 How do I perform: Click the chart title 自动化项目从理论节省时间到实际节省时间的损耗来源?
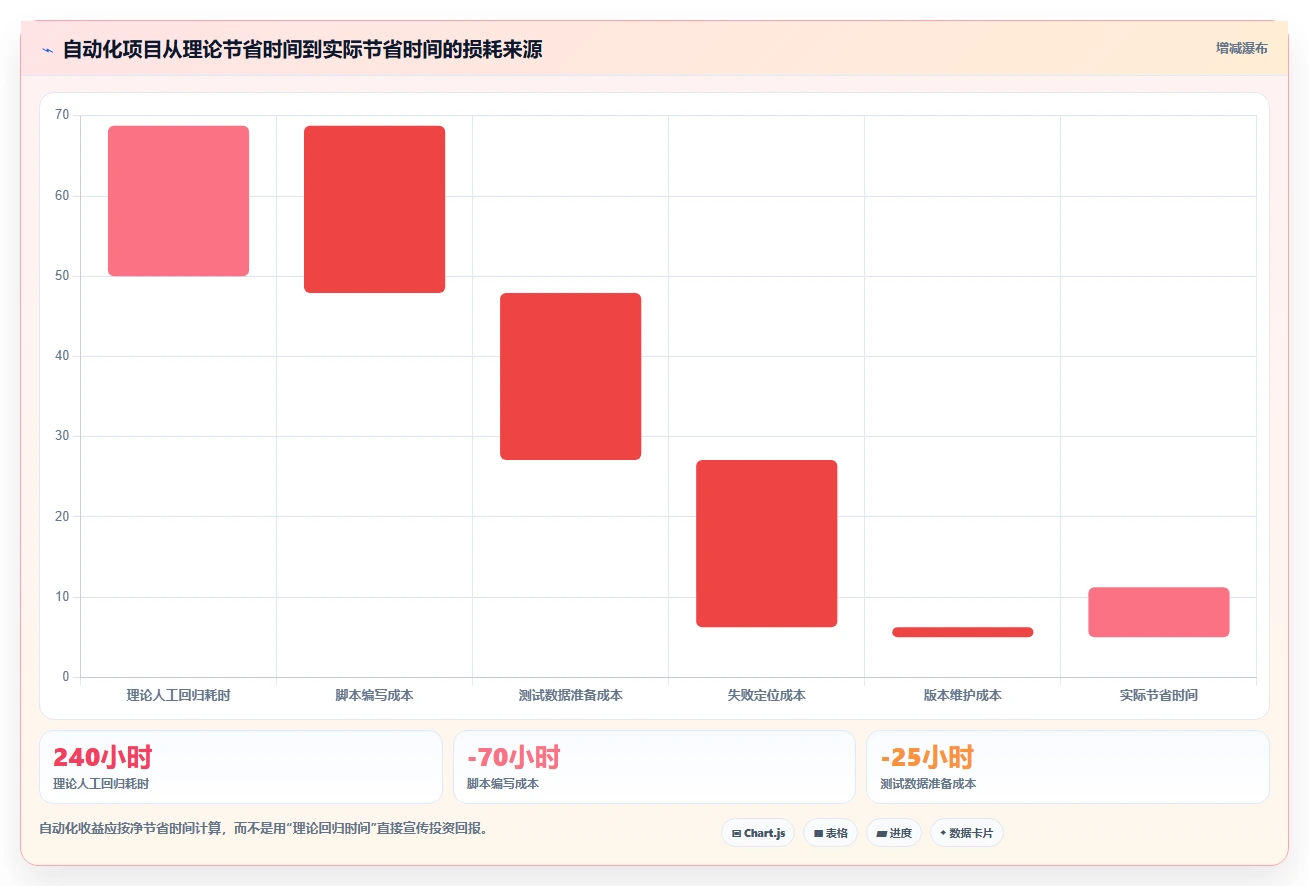303,49
